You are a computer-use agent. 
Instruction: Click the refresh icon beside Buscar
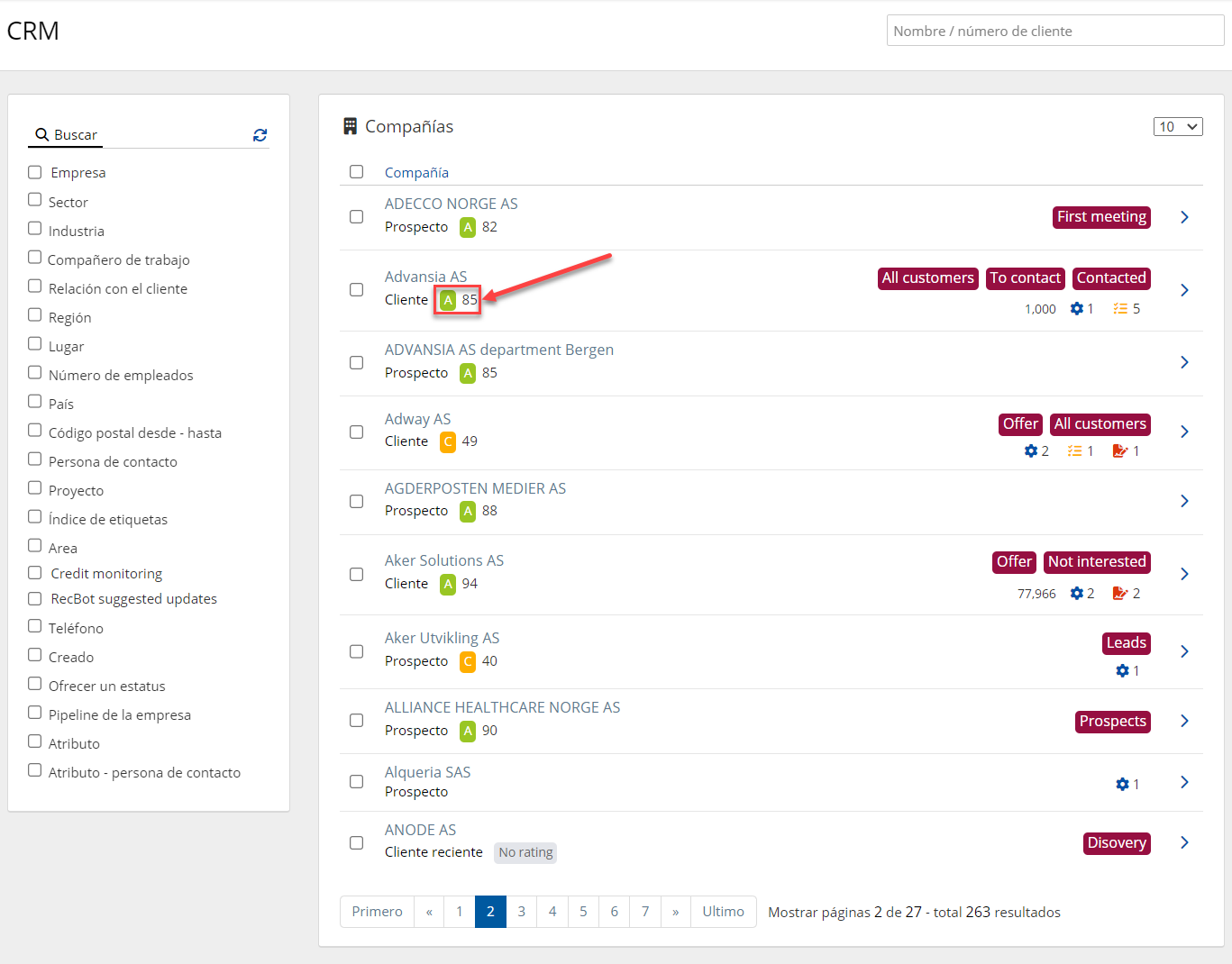point(260,135)
